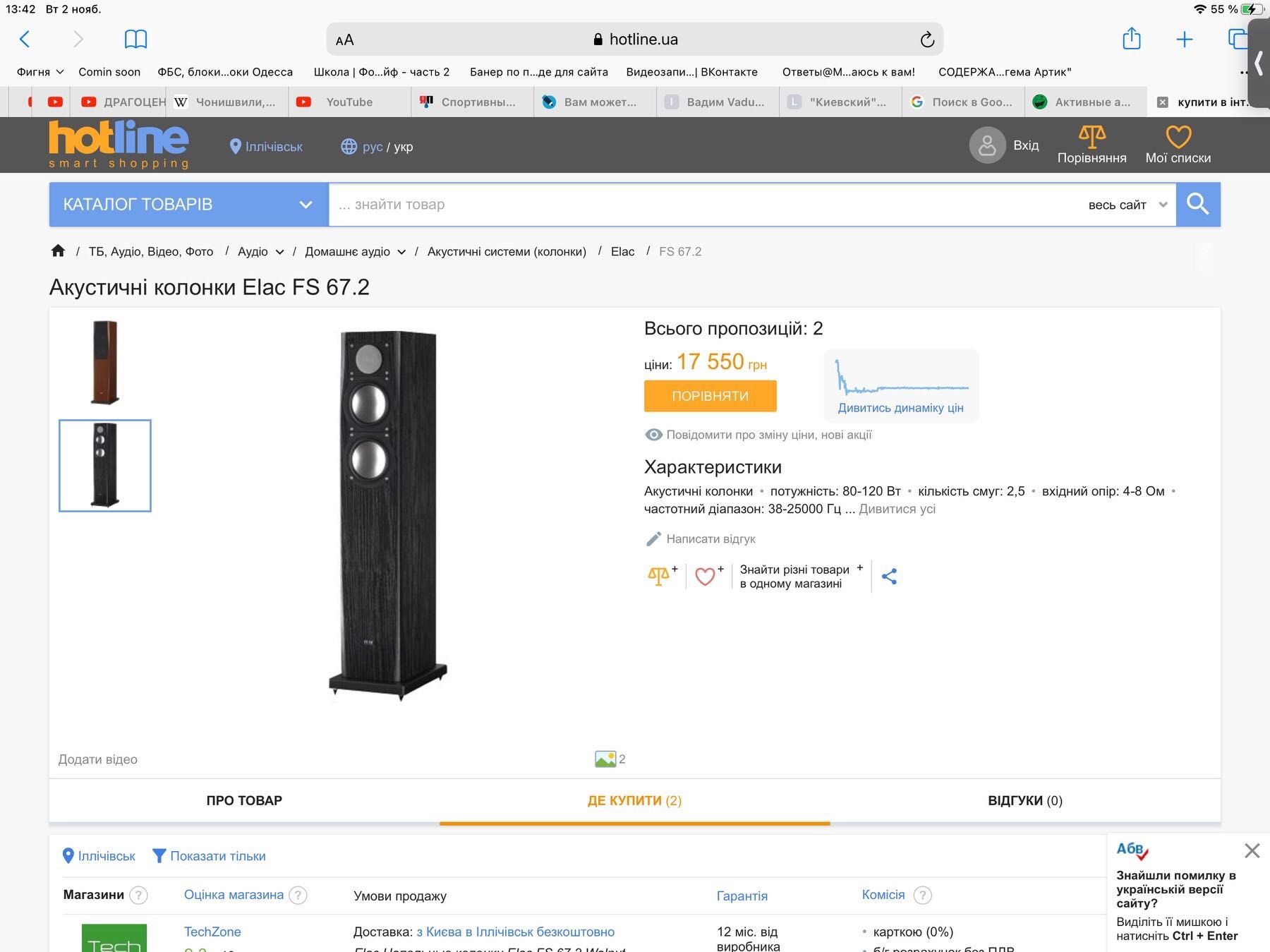The width and height of the screenshot is (1270, 952).
Task: Click з Києва в Іллічівськ безкоштовно link
Action: click(515, 932)
